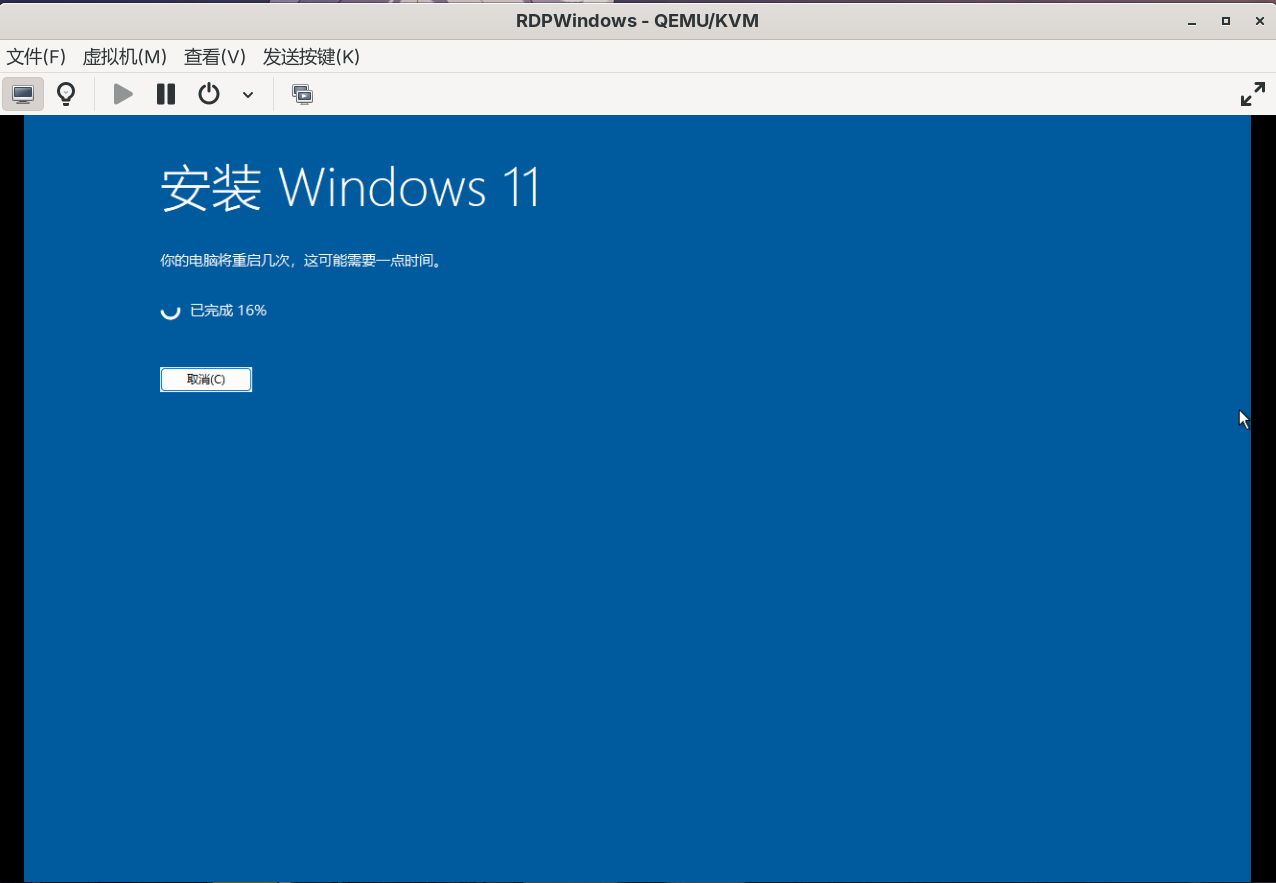Show virtual hardware details lightbulb icon
1276x883 pixels.
pos(66,94)
